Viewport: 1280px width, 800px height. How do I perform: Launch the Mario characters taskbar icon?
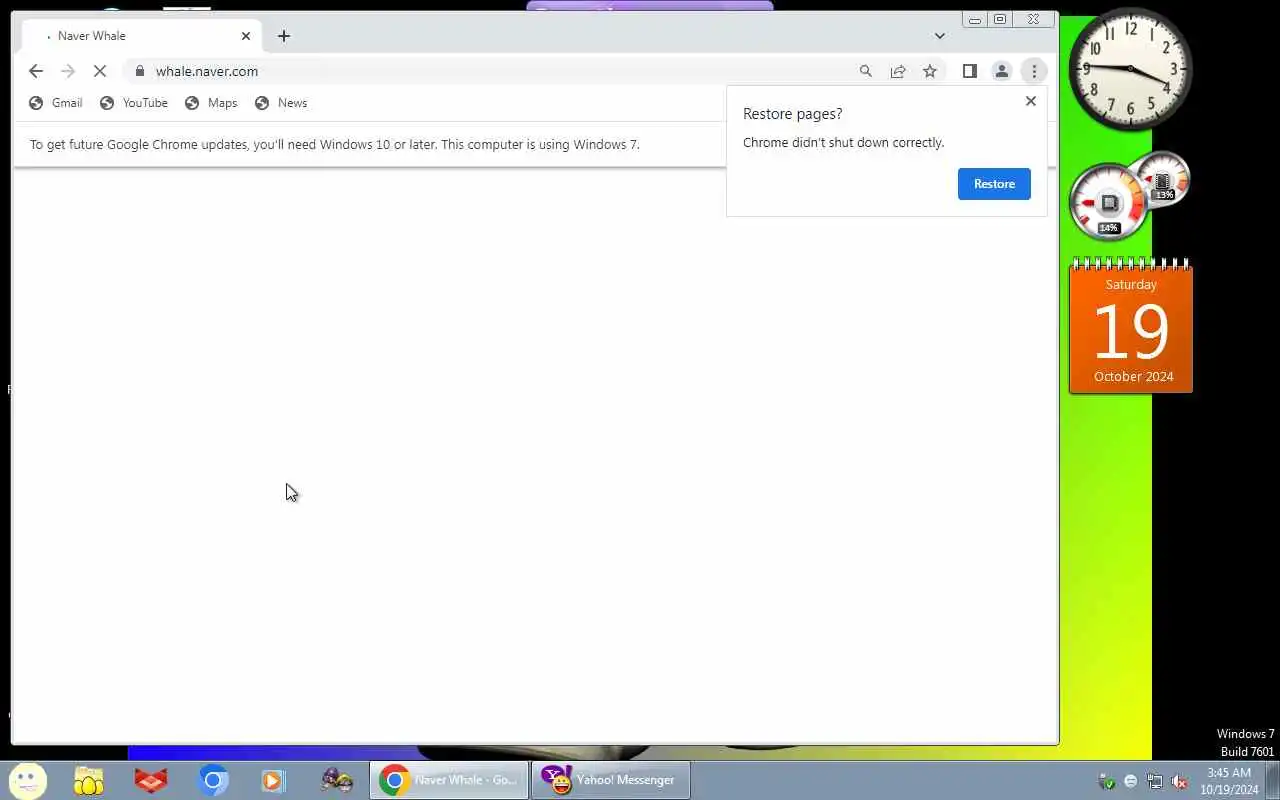[x=337, y=780]
